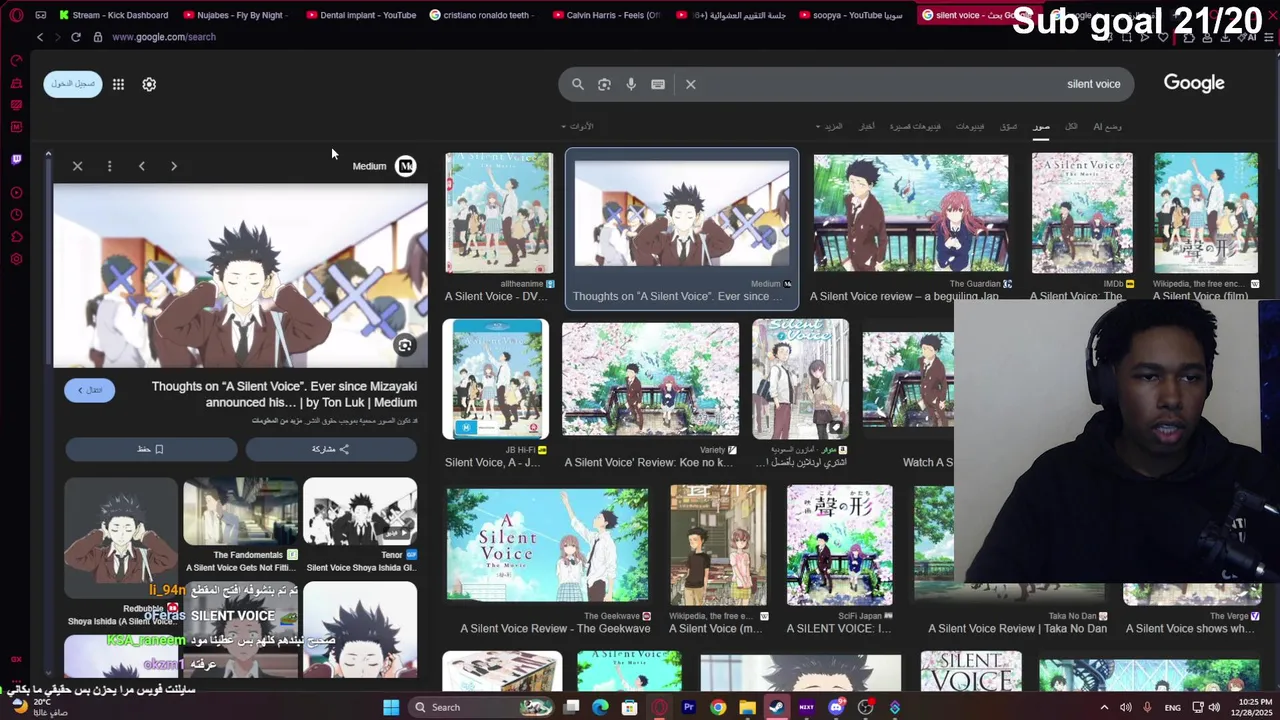
Task: Open the Variety A Silent Voice review thumbnail
Action: click(650, 379)
